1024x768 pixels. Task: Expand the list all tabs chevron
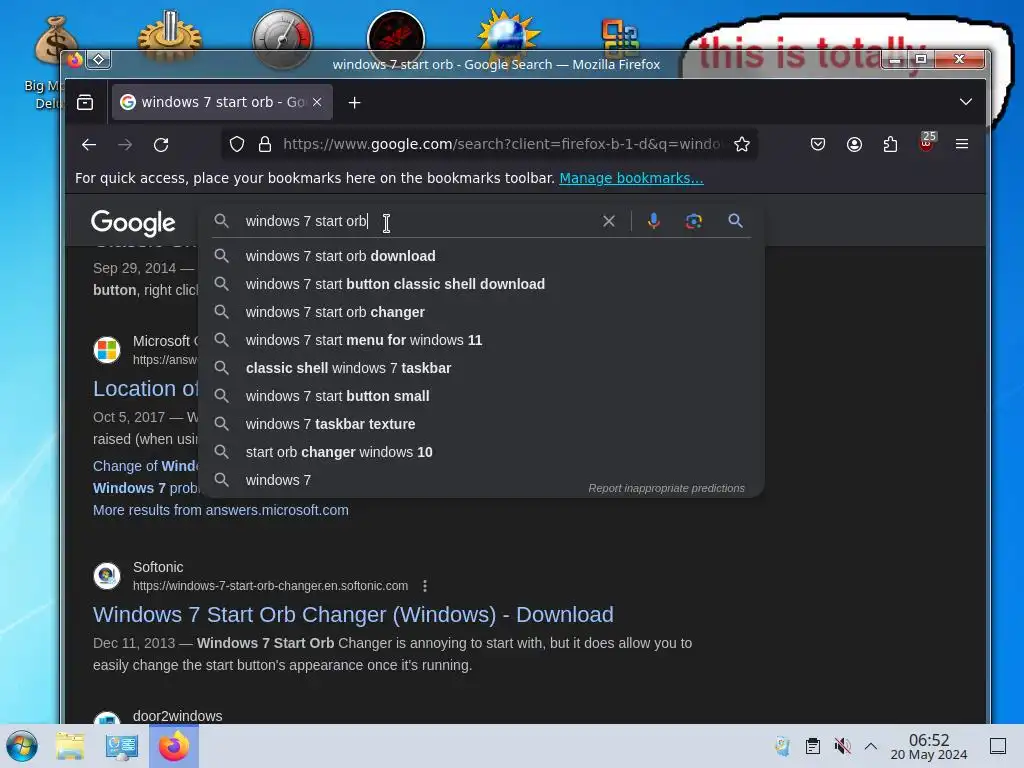965,102
